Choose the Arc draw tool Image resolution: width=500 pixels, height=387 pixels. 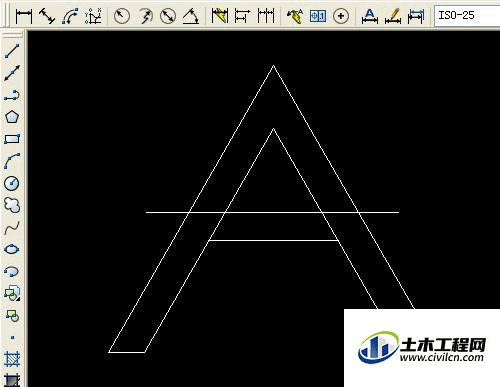coord(12,161)
